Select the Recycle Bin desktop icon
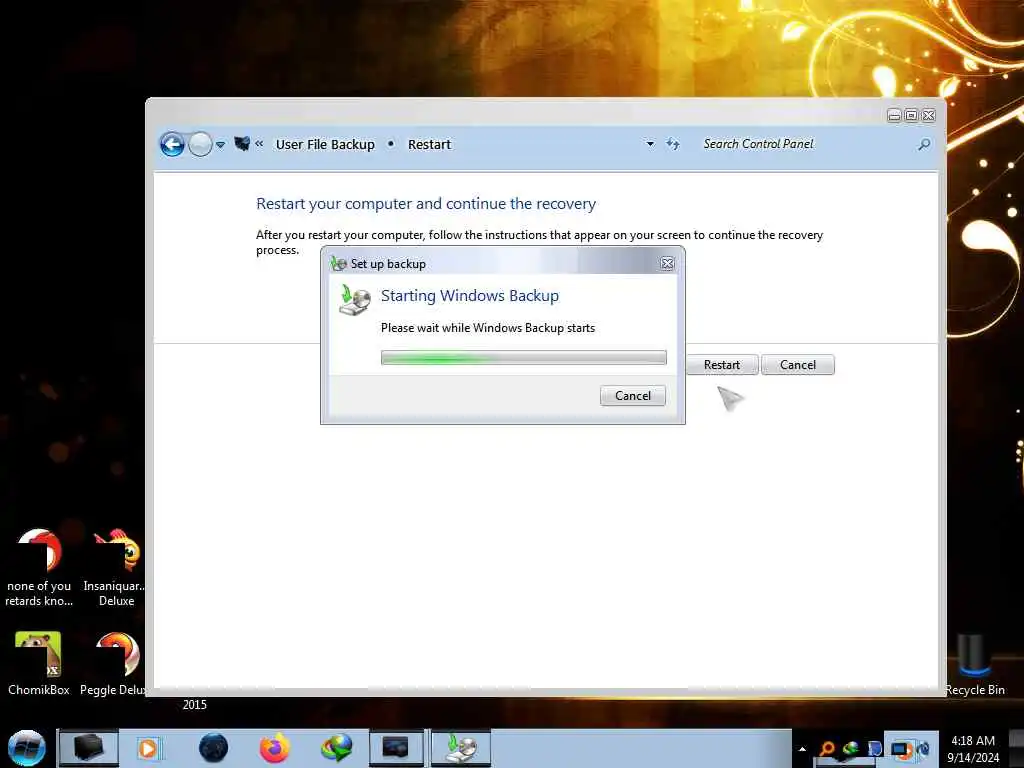Image resolution: width=1024 pixels, height=768 pixels. coord(974,663)
